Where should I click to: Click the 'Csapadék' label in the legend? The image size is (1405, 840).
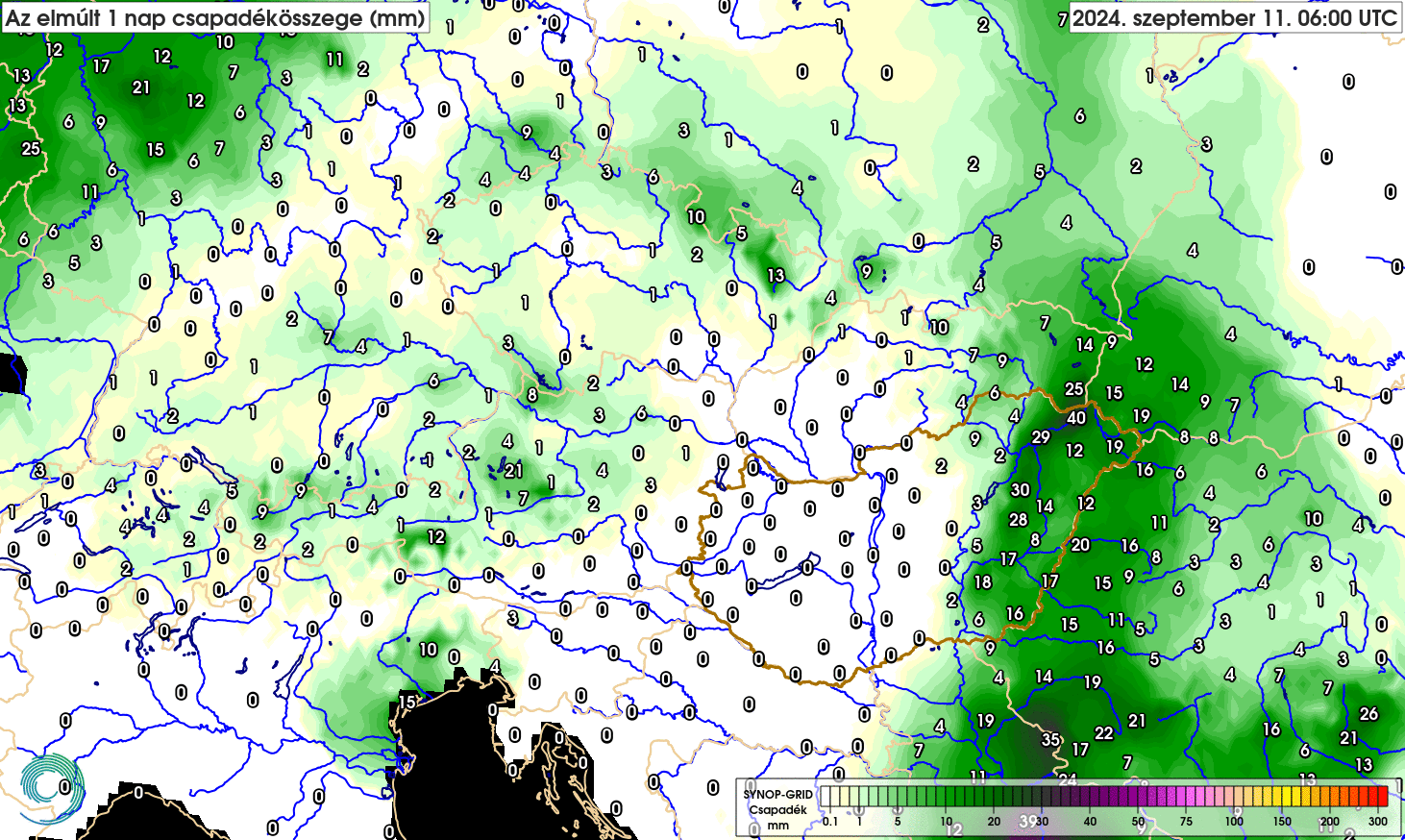coord(778,810)
